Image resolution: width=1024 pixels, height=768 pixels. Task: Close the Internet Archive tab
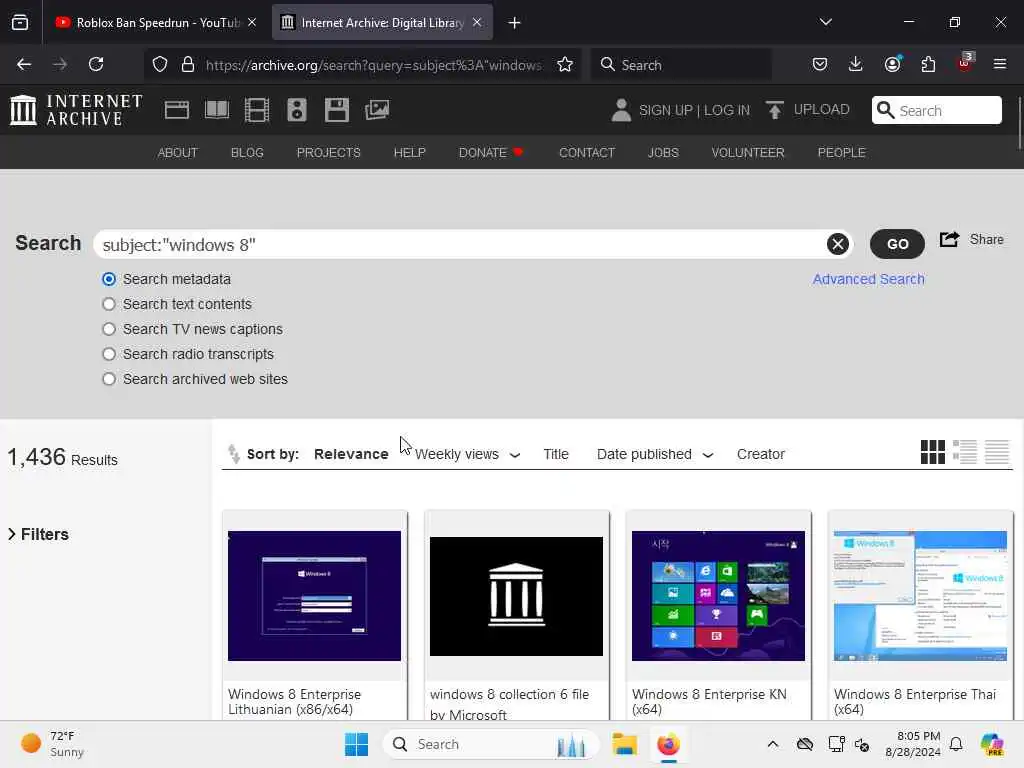[477, 22]
